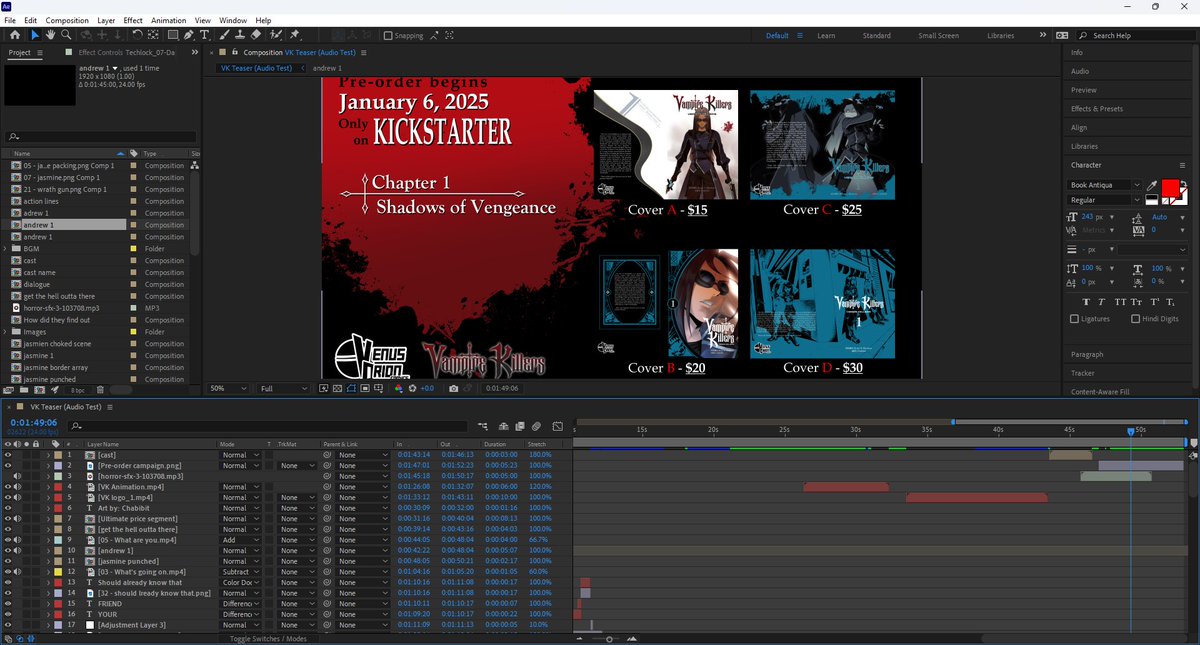Pick the Brush tool
The image size is (1200, 645).
point(224,35)
